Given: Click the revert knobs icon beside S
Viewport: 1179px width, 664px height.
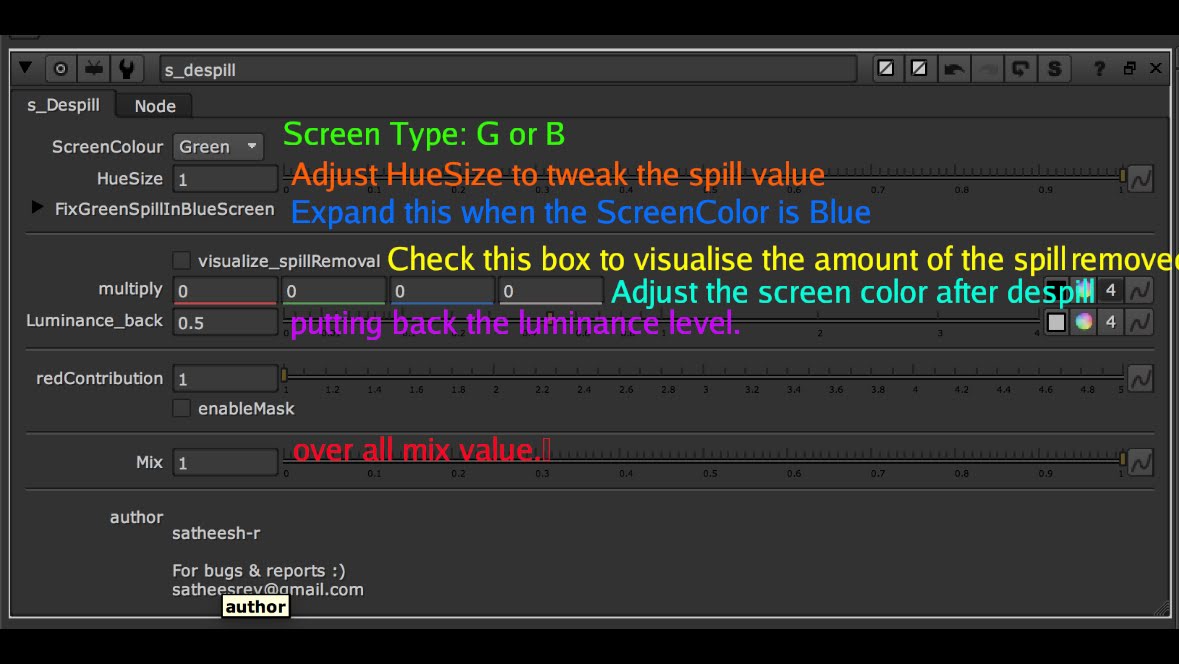Looking at the screenshot, I should tap(1020, 69).
